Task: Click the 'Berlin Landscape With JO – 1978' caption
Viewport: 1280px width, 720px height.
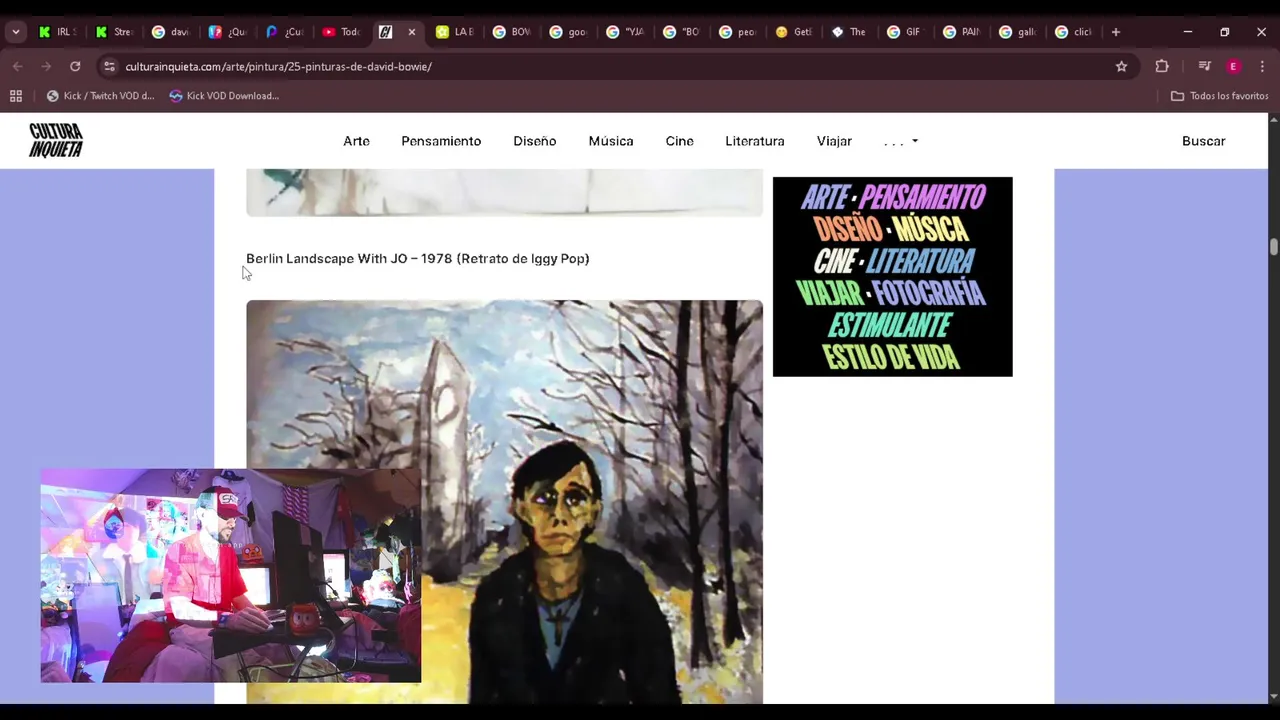Action: tap(417, 259)
